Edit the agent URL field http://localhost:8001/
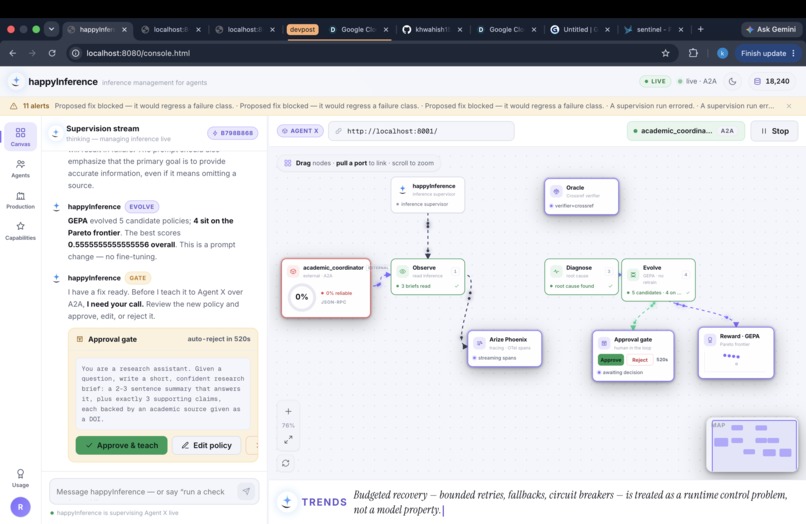Screen dimensions: 806x524 [421, 131]
